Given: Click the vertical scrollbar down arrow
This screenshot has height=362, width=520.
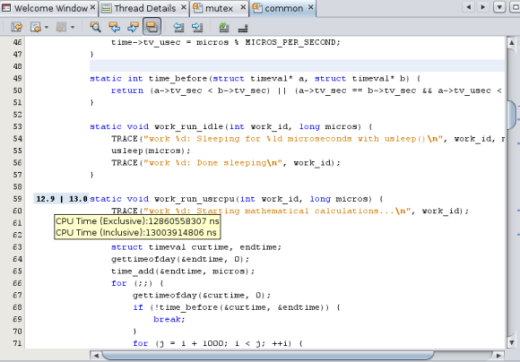Looking at the screenshot, I should pos(512,342).
